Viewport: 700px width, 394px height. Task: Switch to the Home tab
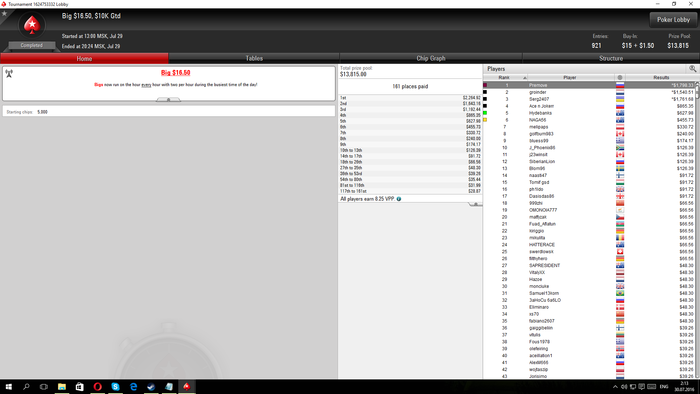(x=84, y=58)
